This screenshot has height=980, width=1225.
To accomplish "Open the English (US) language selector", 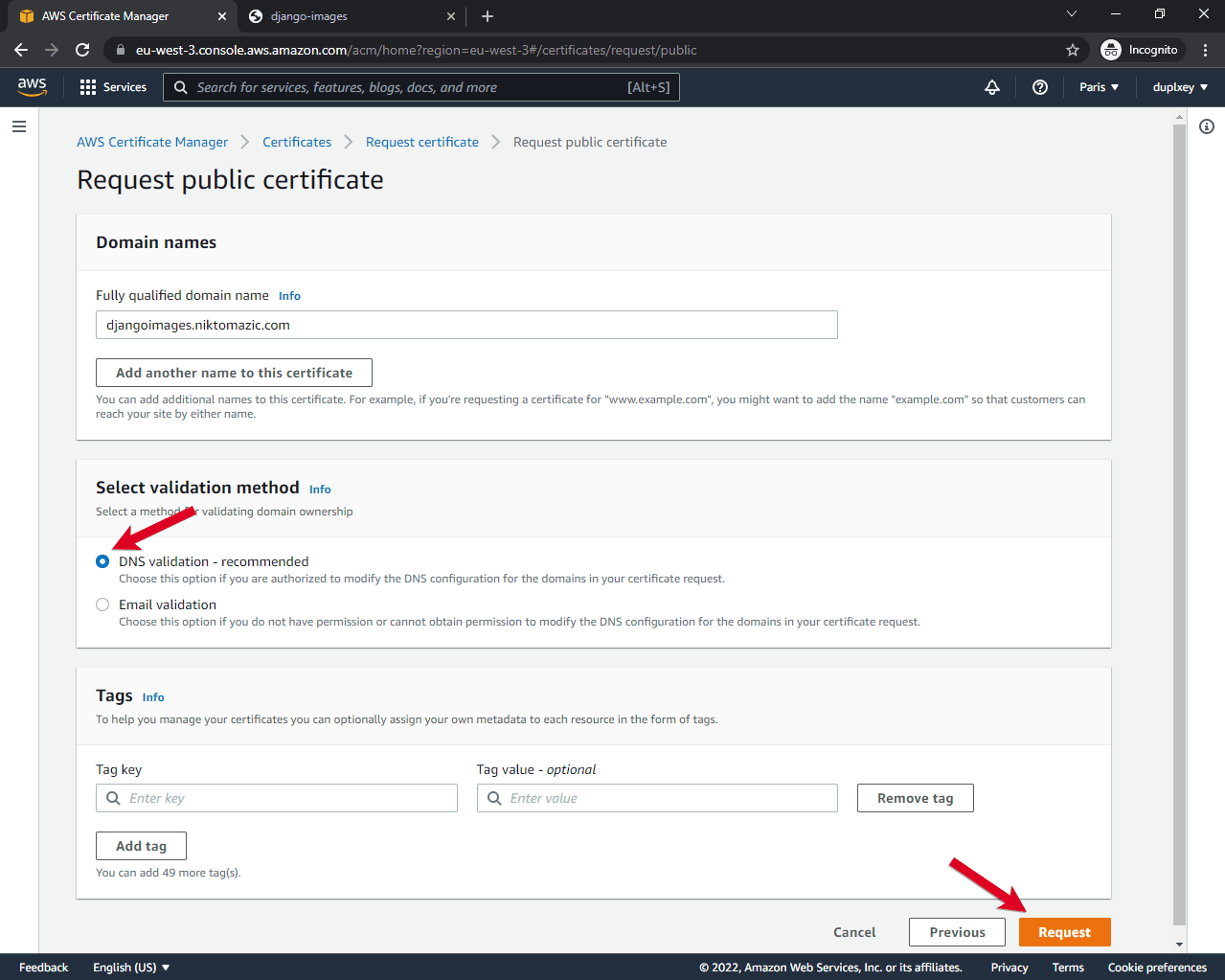I will (x=130, y=967).
